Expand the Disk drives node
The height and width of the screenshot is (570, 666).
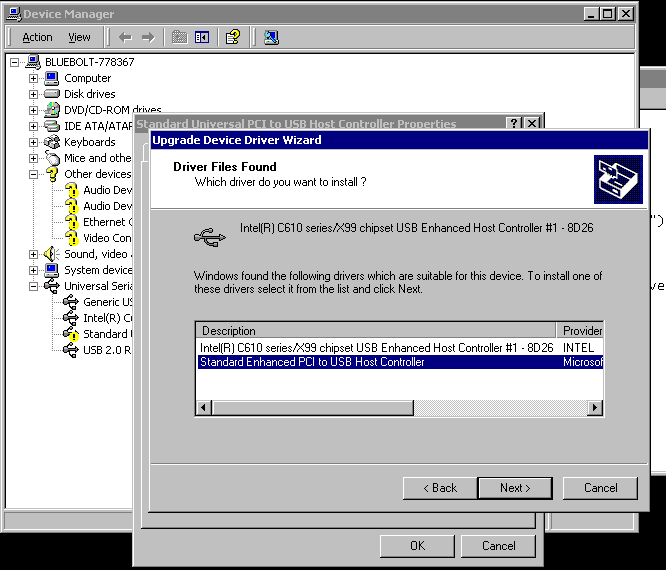click(x=33, y=94)
